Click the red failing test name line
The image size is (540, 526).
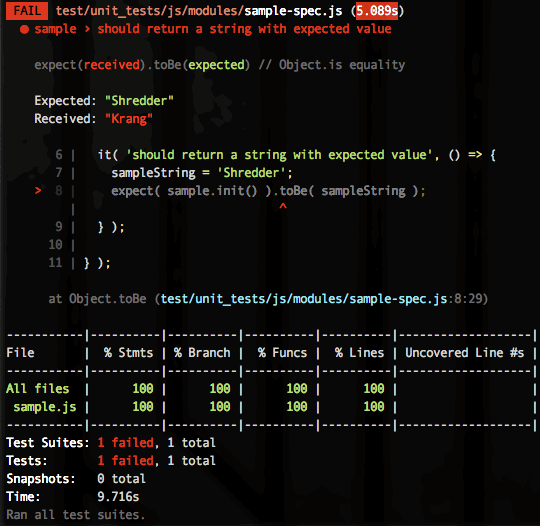[x=213, y=29]
